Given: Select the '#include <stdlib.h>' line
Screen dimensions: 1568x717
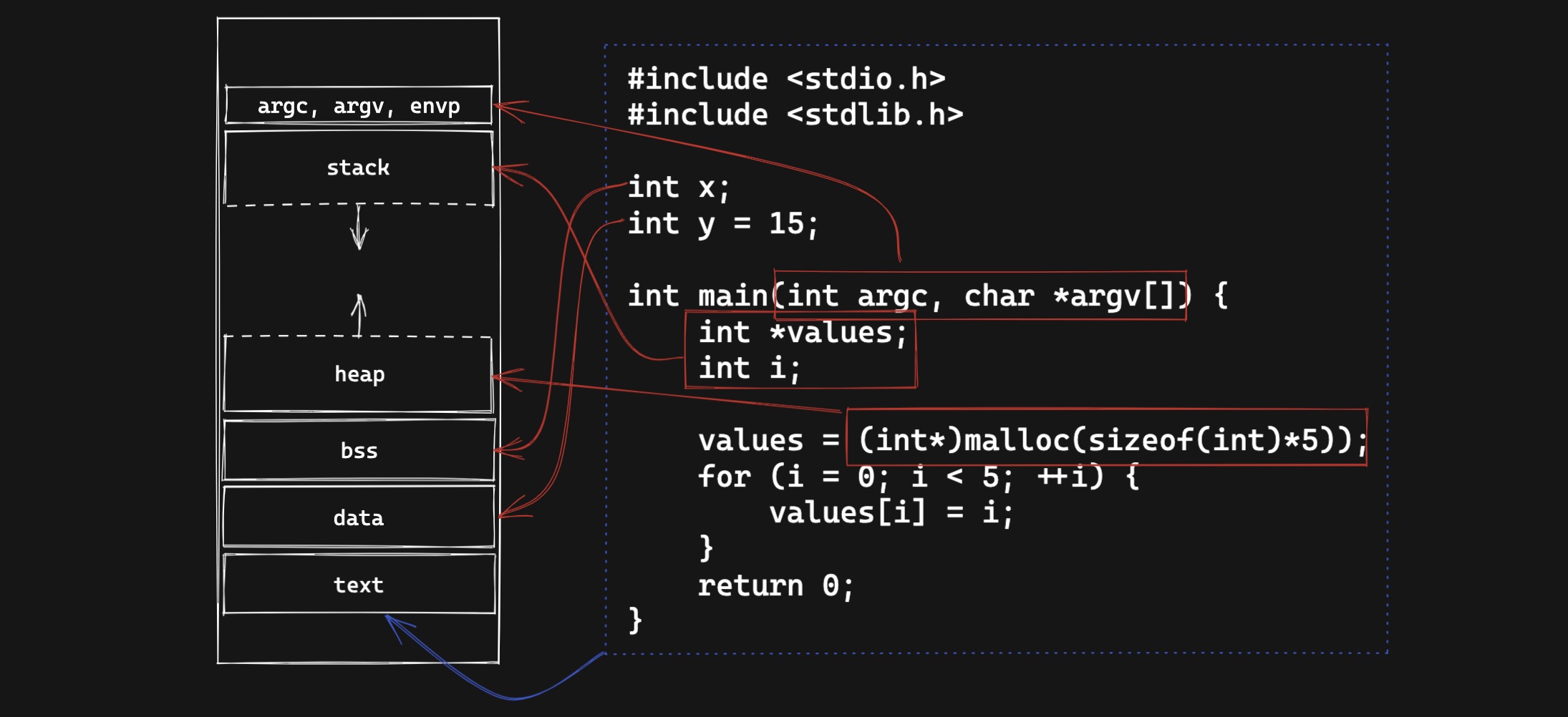Looking at the screenshot, I should tap(795, 115).
